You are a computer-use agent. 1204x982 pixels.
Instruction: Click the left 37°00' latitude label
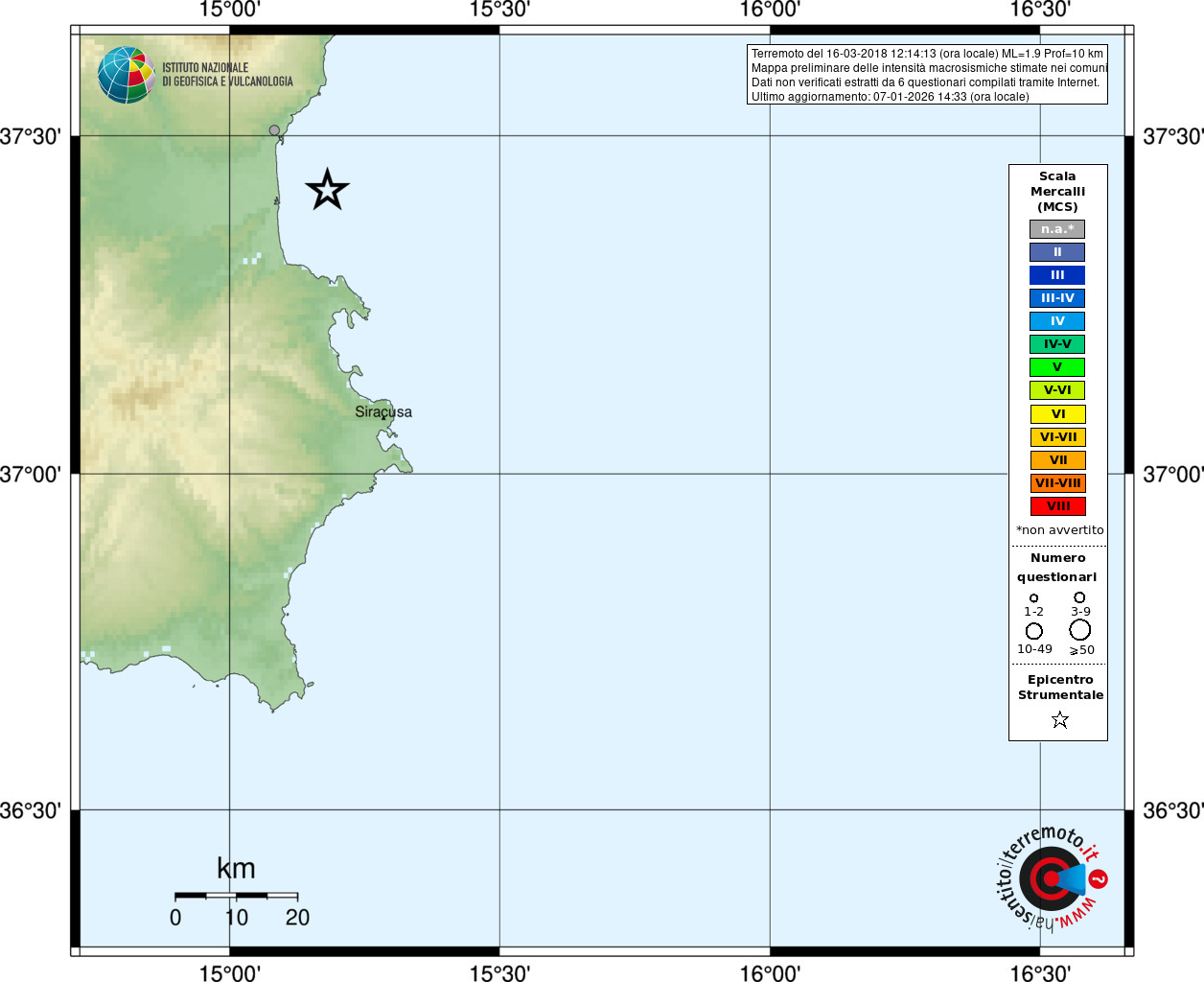point(31,475)
